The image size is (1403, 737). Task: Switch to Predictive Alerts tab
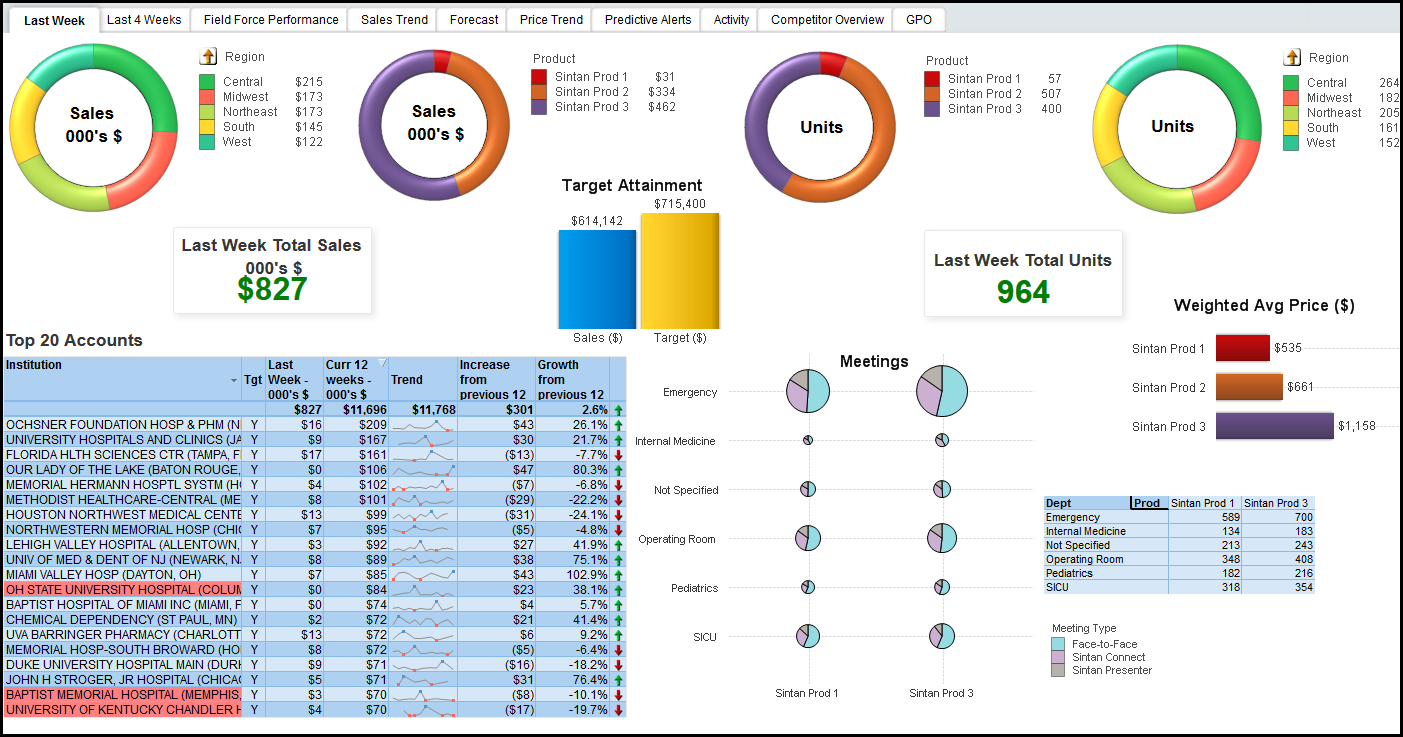click(x=647, y=20)
